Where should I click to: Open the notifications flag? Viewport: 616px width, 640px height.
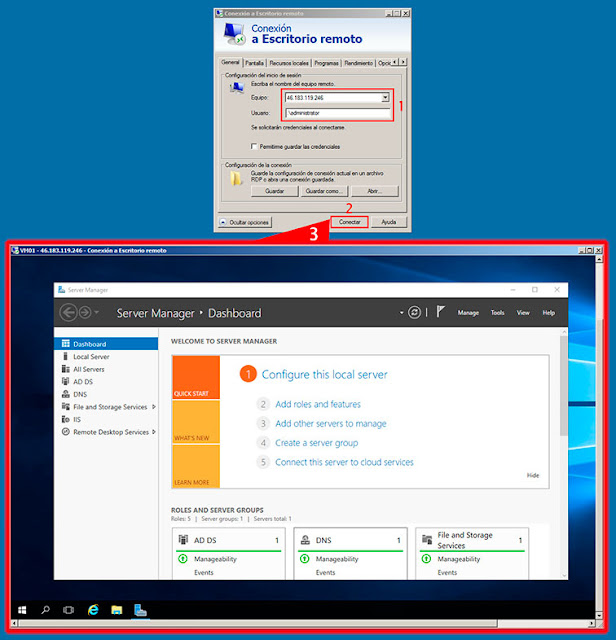coord(440,312)
